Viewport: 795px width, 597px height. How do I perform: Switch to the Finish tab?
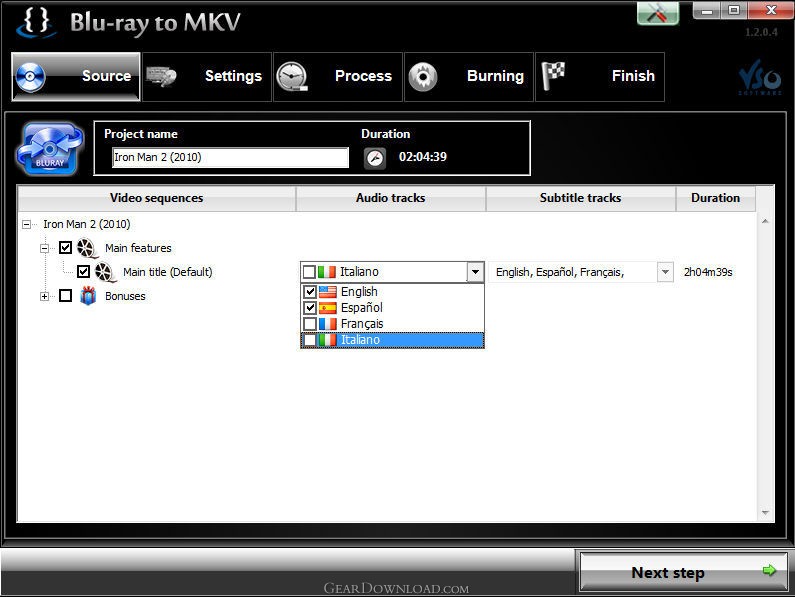(x=600, y=77)
